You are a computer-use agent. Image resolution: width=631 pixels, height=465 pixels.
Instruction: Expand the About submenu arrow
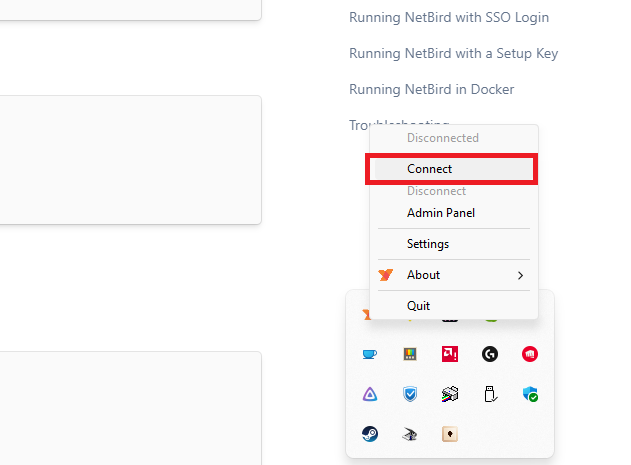click(x=520, y=275)
